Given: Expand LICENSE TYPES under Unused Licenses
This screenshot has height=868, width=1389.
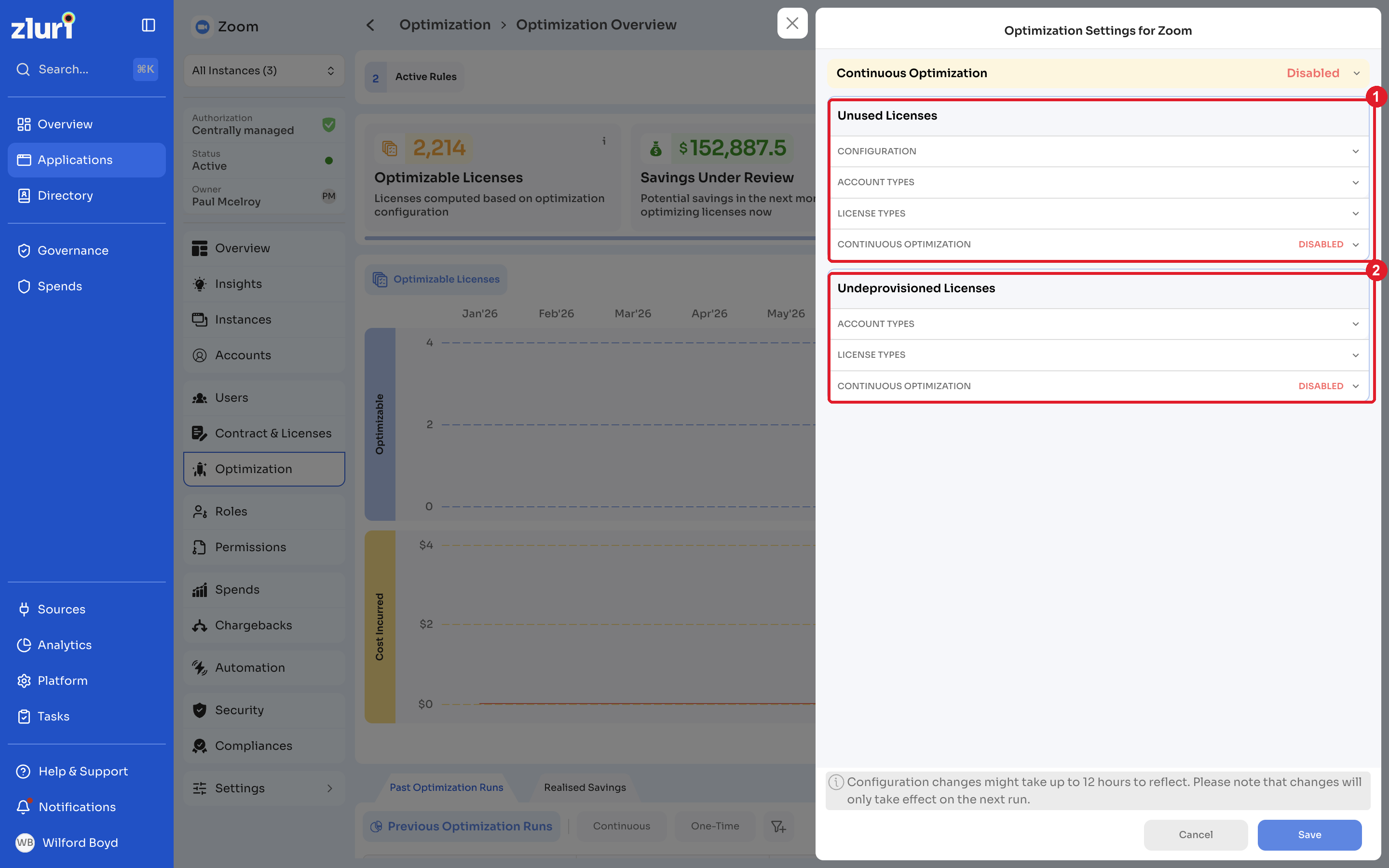Looking at the screenshot, I should pos(1099,213).
